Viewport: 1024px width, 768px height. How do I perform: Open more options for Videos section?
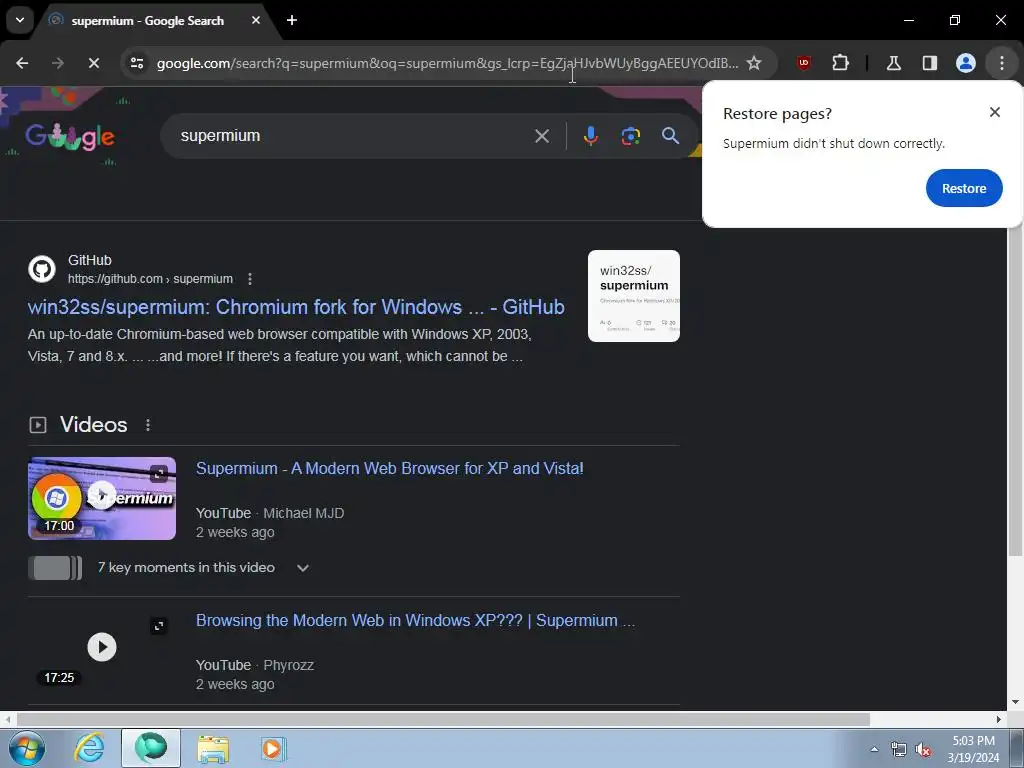pos(148,425)
